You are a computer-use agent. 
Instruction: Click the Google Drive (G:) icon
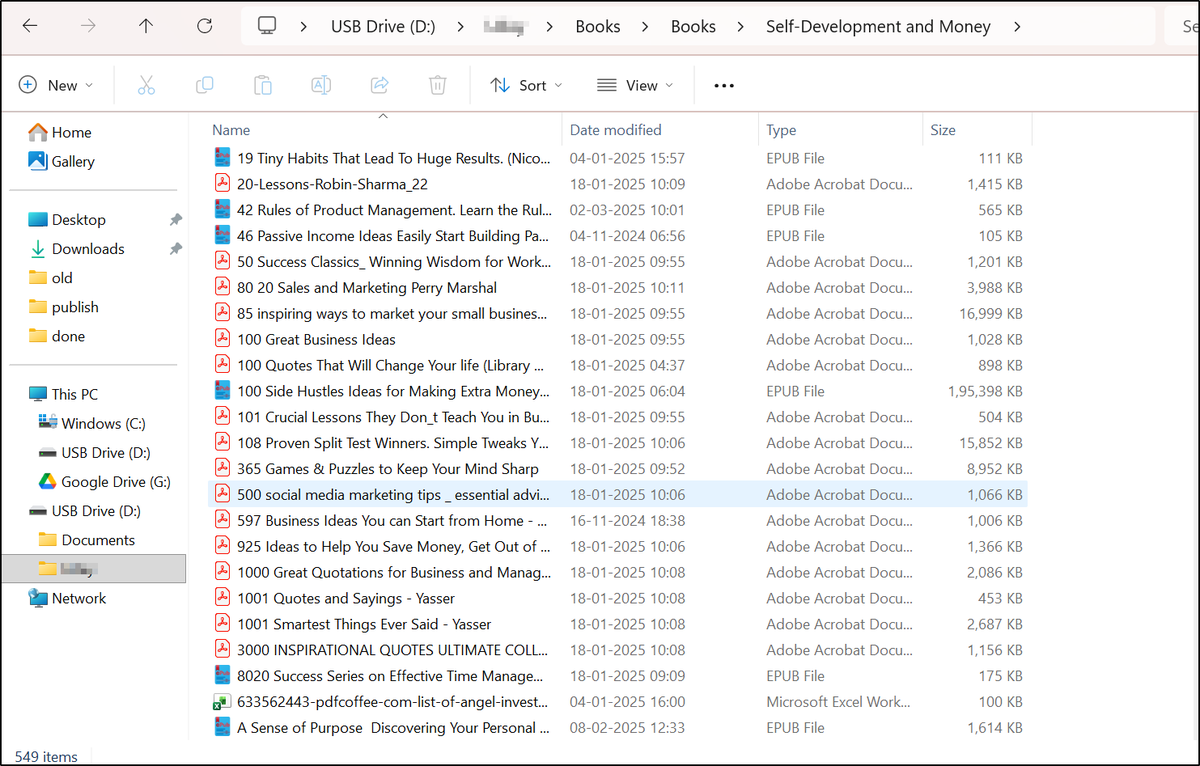tap(47, 482)
